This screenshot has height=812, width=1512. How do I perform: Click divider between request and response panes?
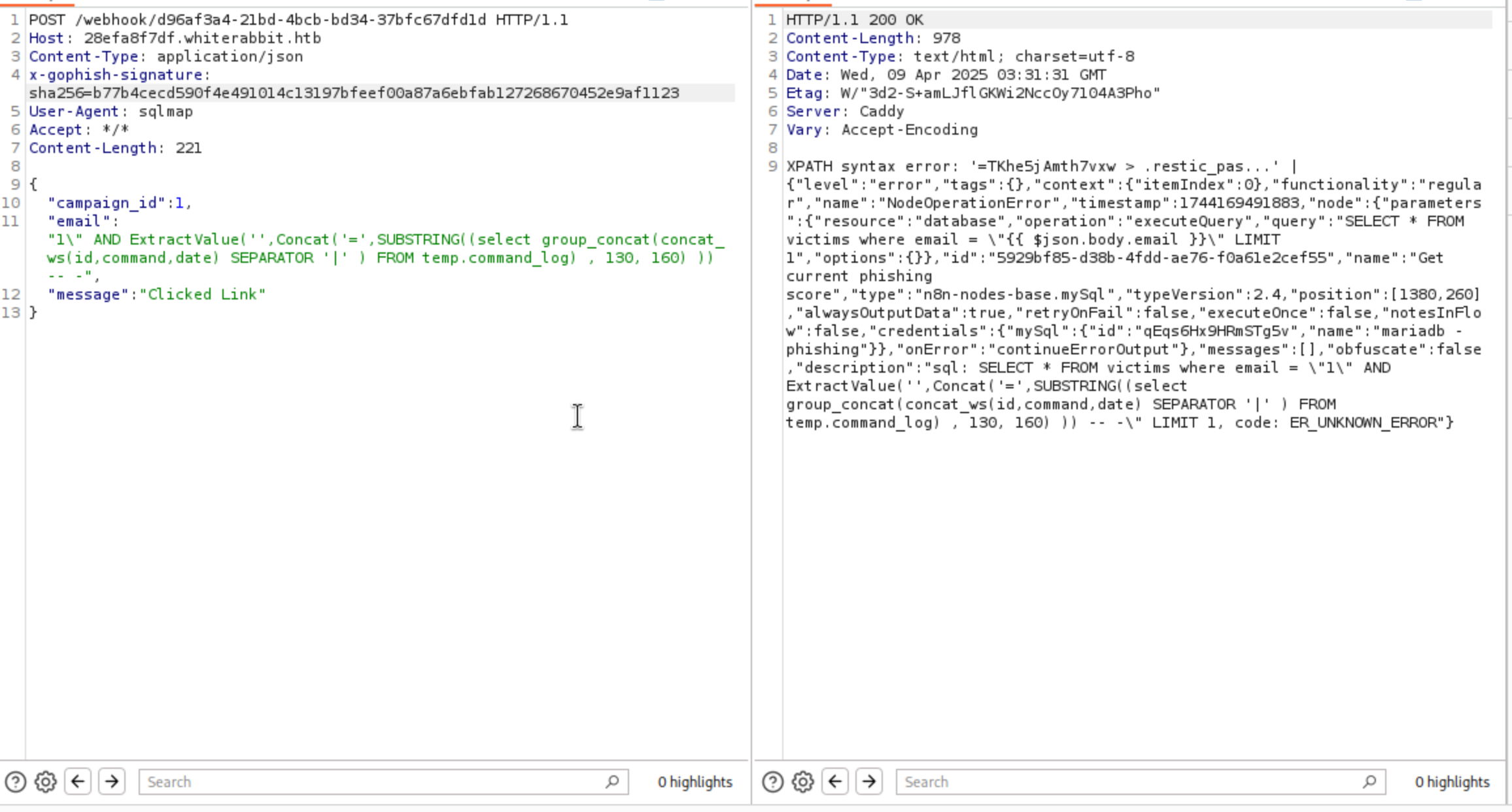pos(751,392)
